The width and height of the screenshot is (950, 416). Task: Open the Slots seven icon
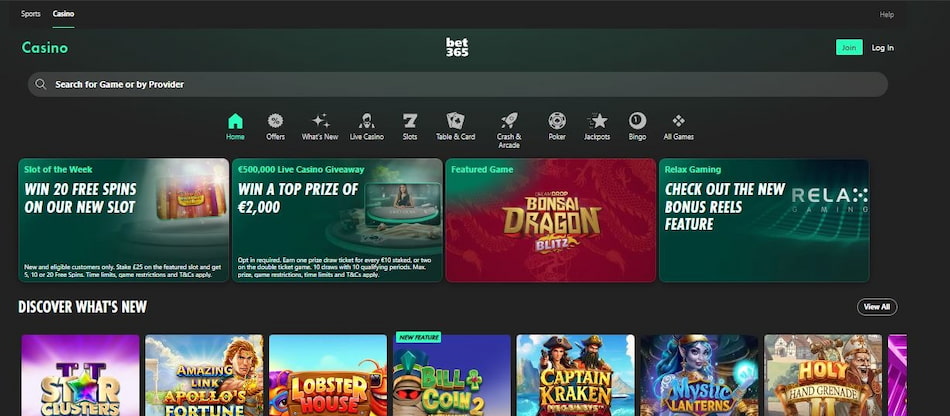[x=410, y=121]
